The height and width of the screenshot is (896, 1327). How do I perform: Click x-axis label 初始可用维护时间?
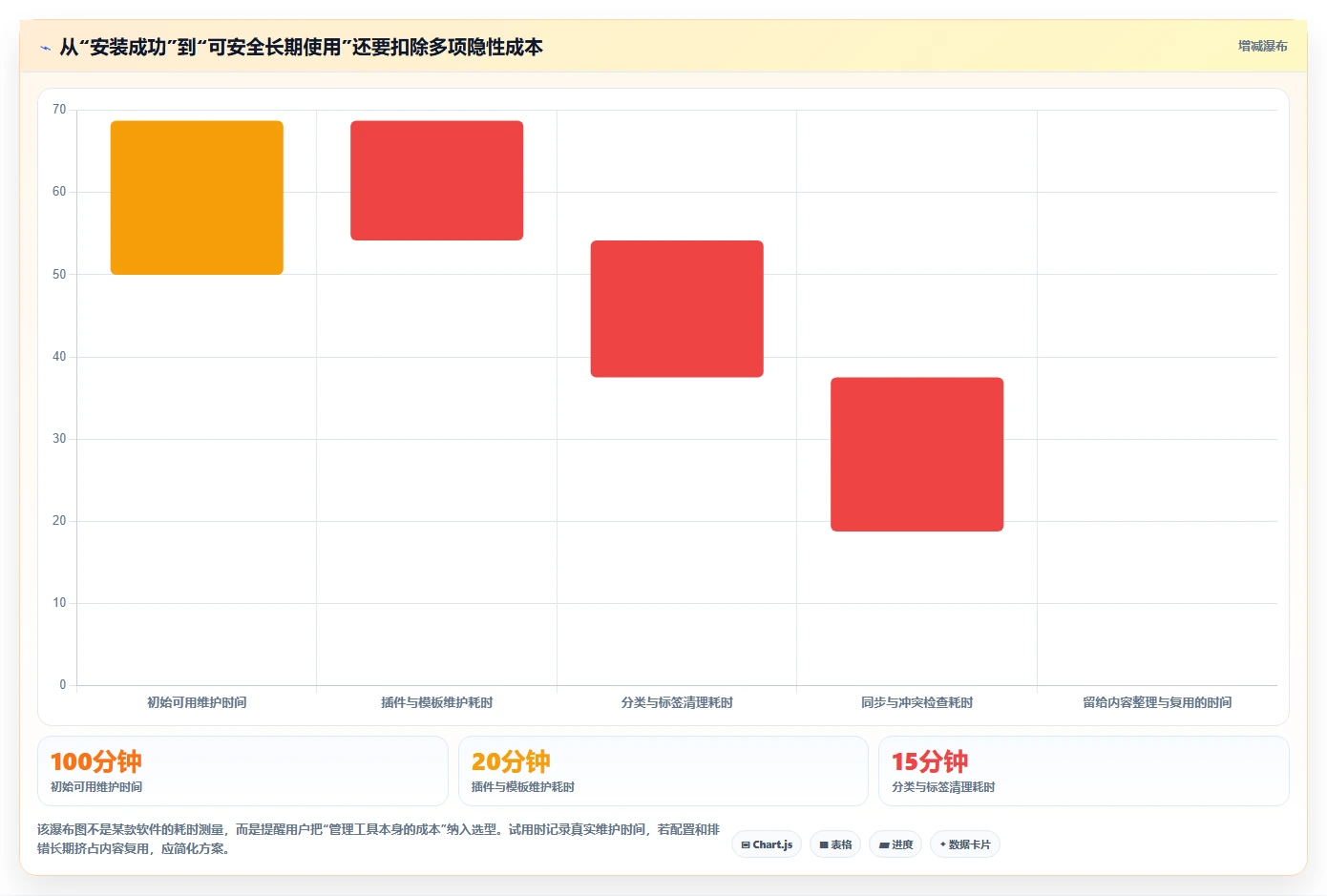click(197, 702)
